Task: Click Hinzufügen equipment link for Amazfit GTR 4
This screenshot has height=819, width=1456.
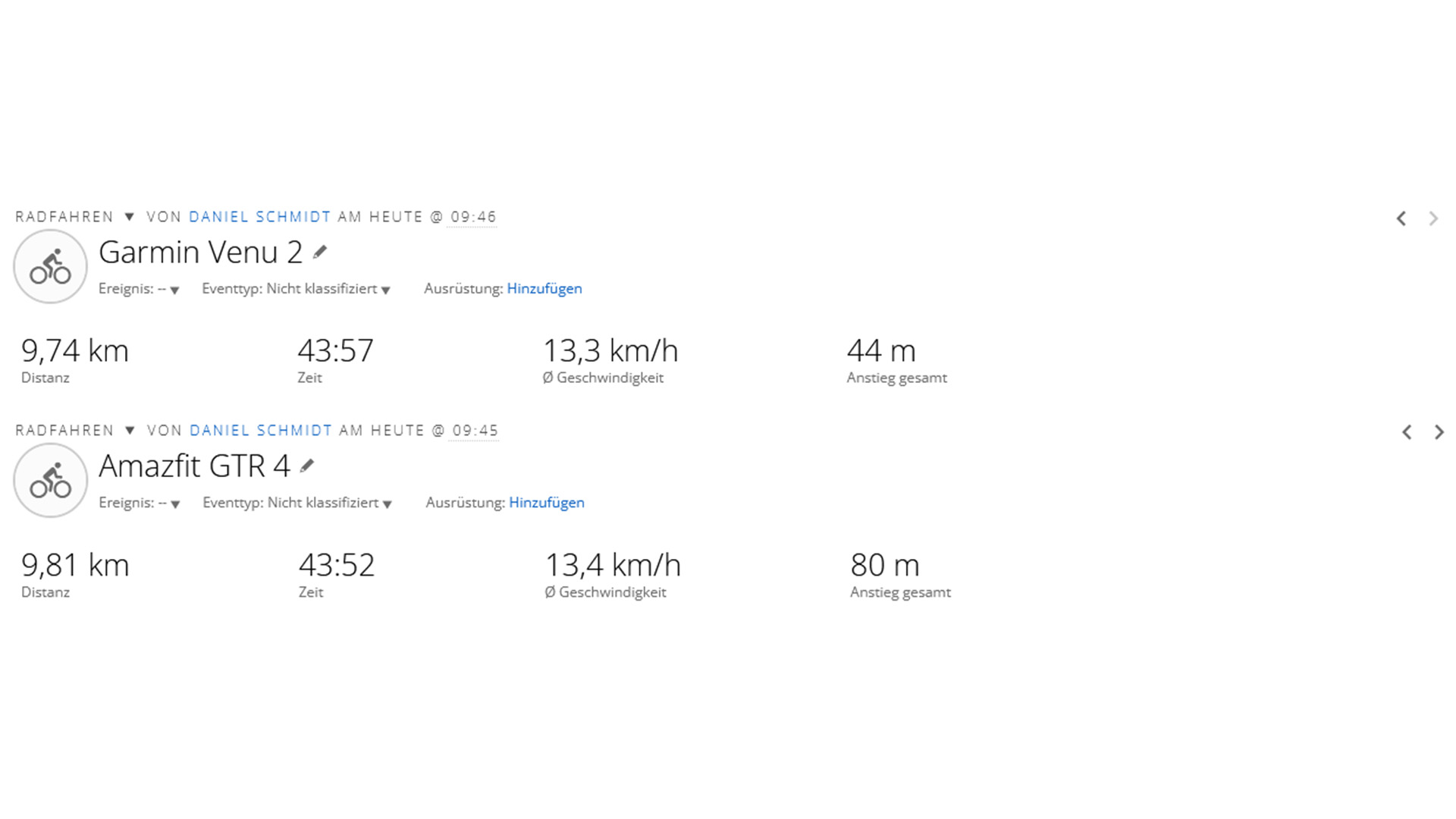Action: point(546,502)
